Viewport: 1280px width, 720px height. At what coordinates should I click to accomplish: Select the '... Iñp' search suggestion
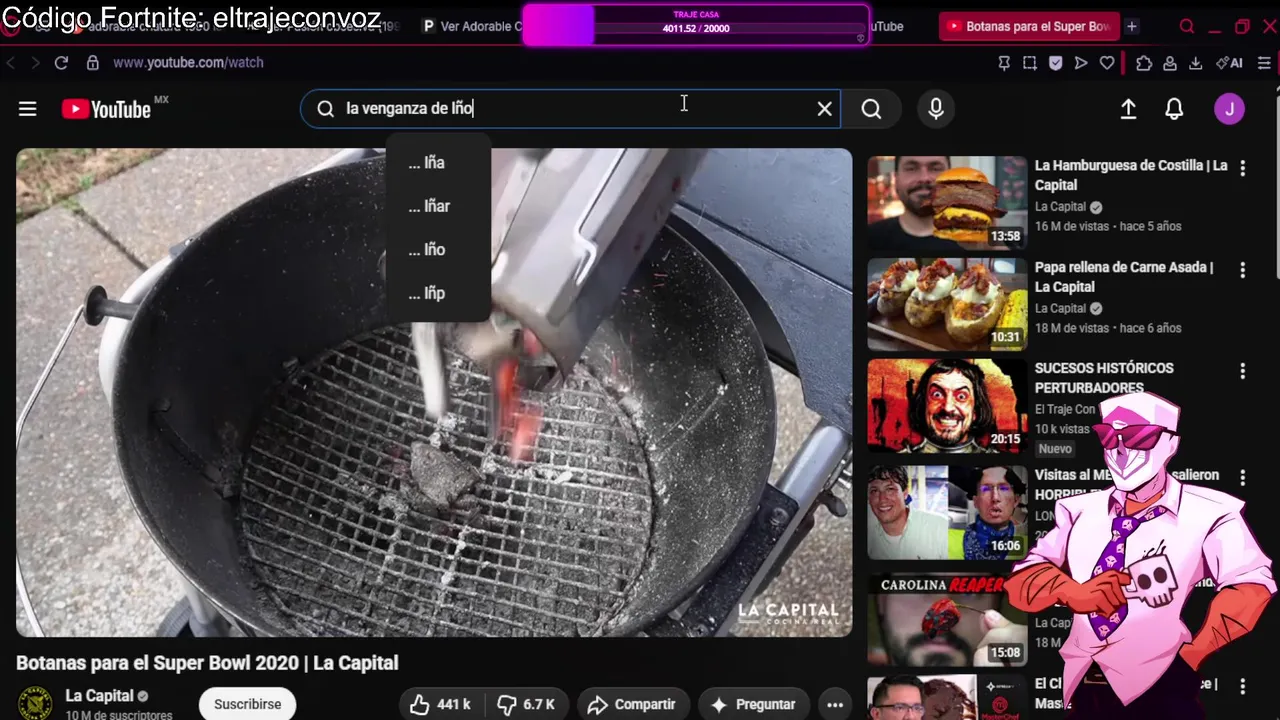(x=438, y=293)
